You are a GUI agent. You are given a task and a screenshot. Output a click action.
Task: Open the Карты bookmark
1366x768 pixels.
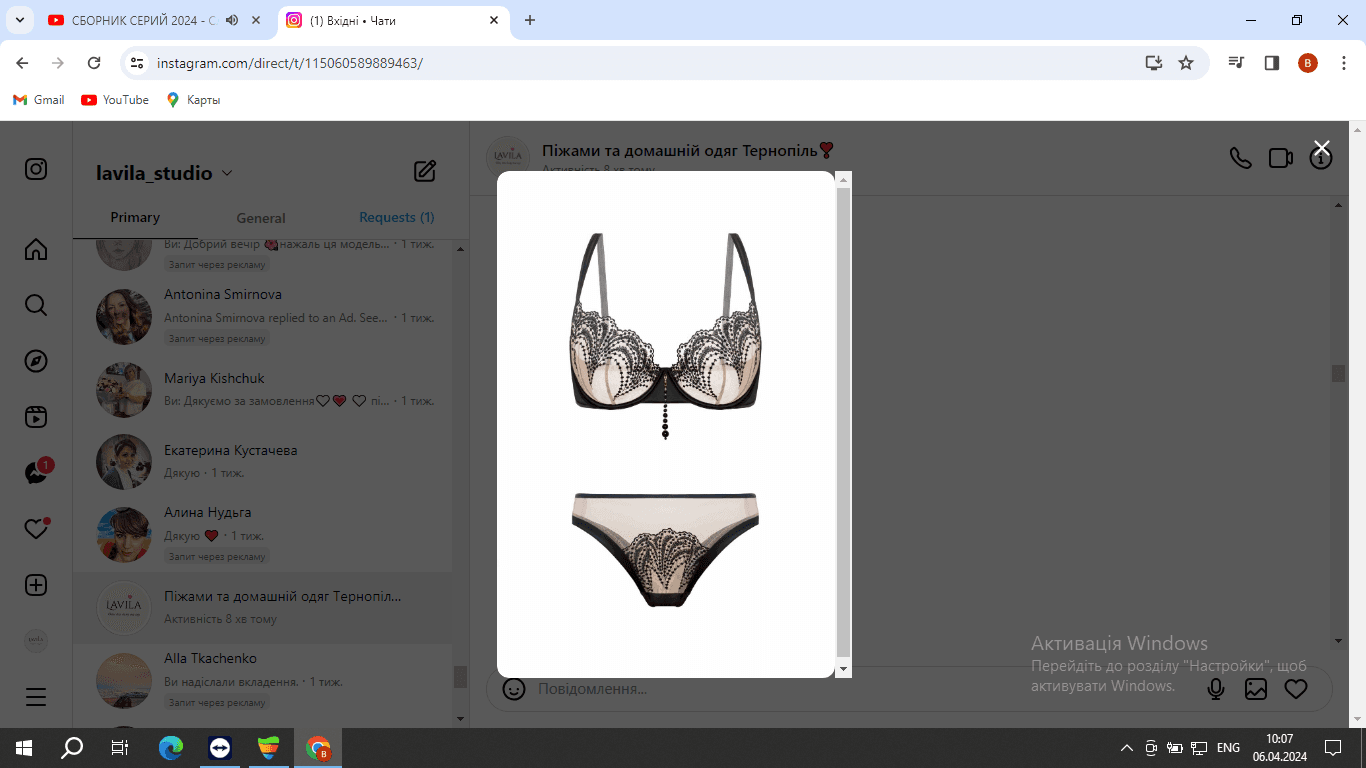point(193,100)
